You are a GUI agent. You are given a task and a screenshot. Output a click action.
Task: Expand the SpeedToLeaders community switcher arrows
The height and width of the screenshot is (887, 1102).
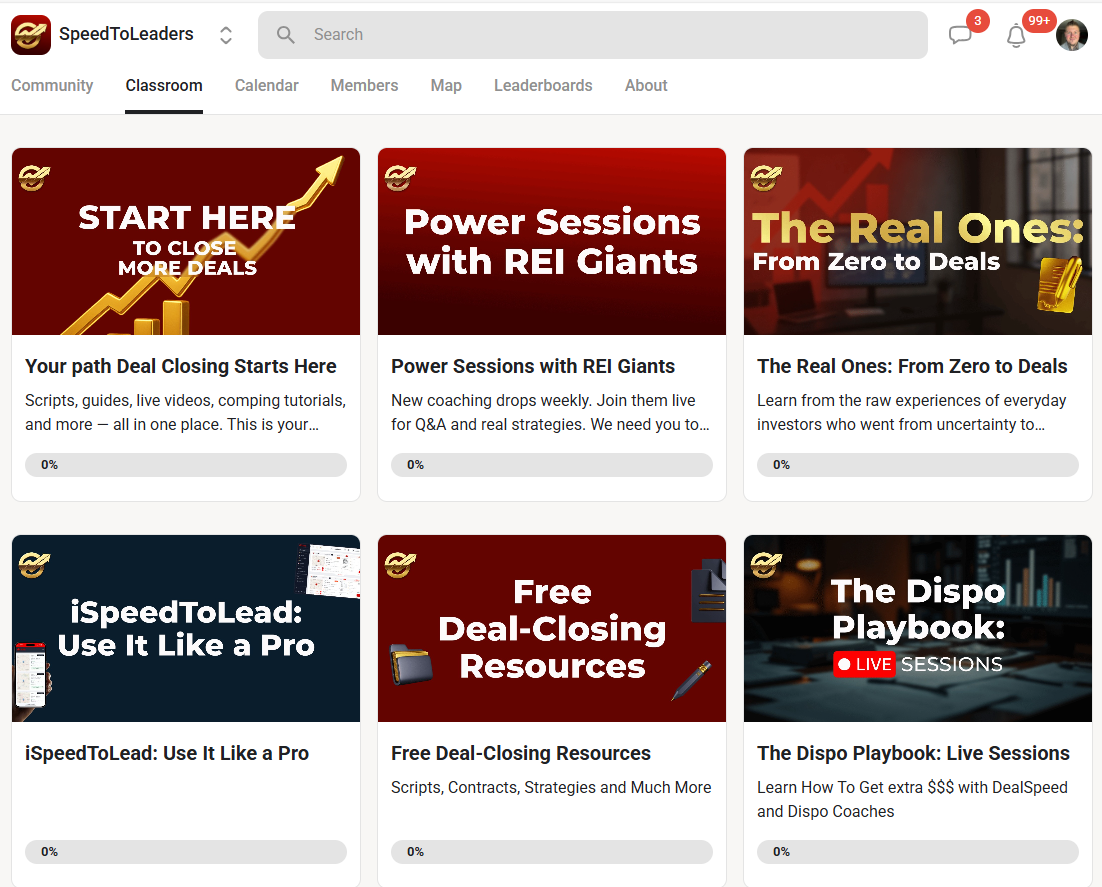[226, 35]
